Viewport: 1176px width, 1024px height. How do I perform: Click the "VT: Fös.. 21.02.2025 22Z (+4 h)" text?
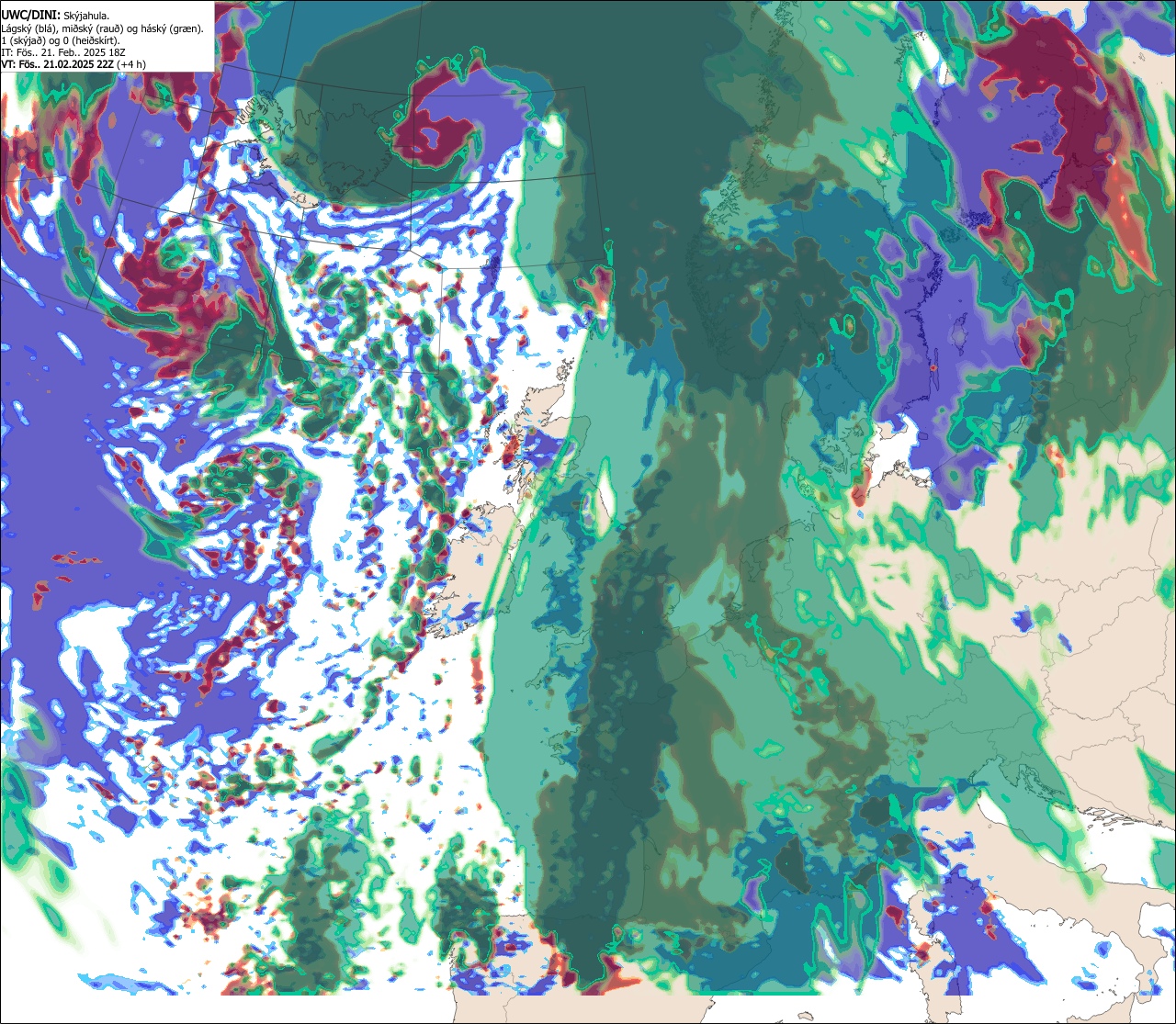[73, 64]
